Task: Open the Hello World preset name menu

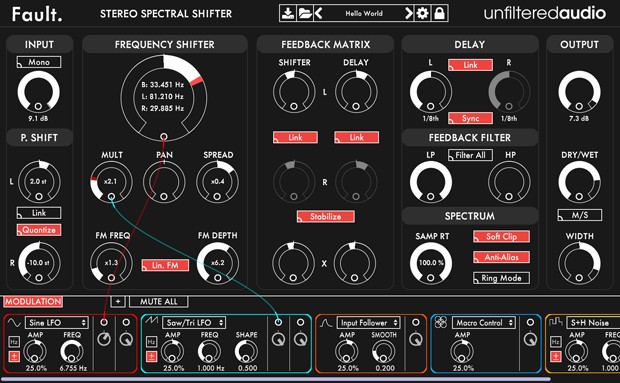Action: [364, 13]
